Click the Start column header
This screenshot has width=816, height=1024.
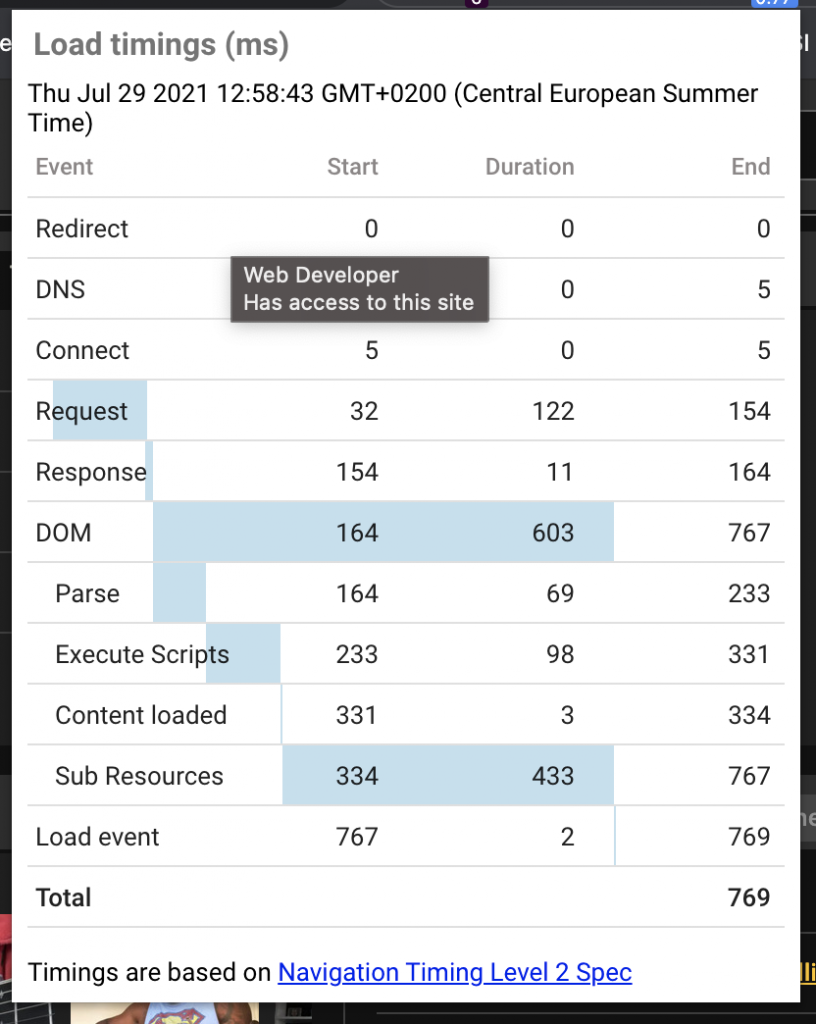(353, 167)
